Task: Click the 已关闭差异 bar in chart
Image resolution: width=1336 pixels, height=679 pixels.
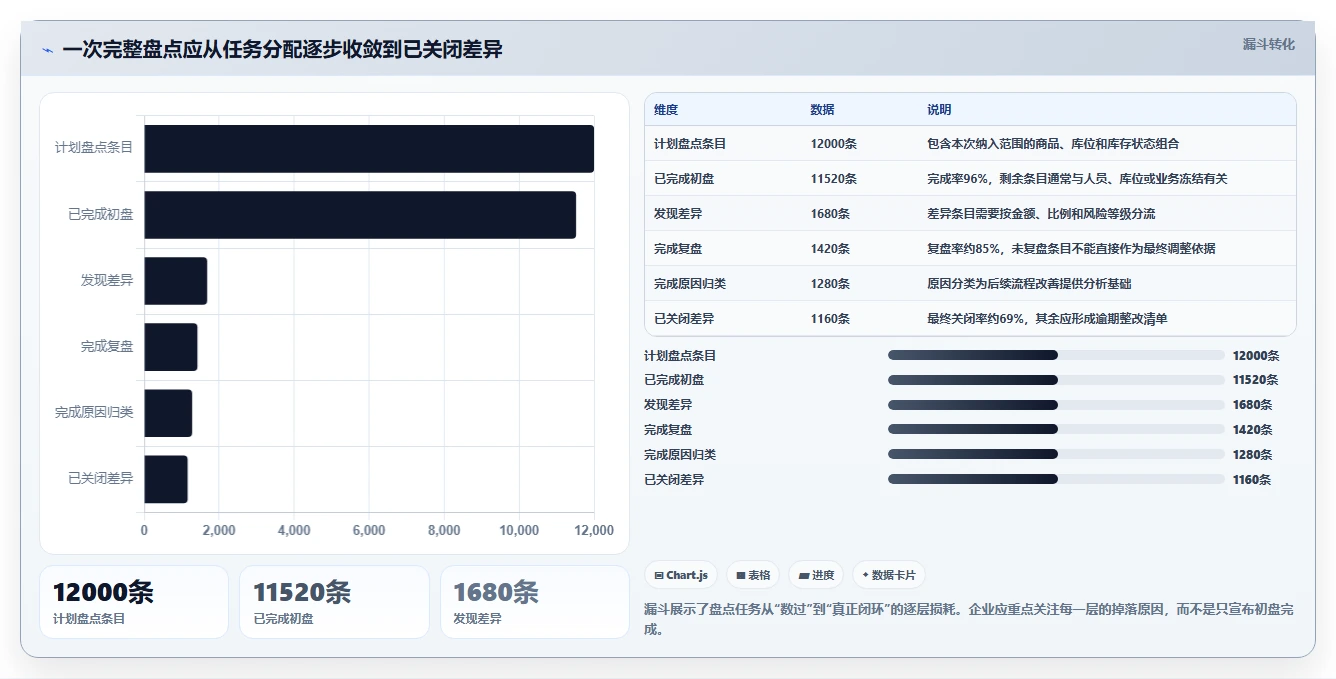Action: [166, 479]
